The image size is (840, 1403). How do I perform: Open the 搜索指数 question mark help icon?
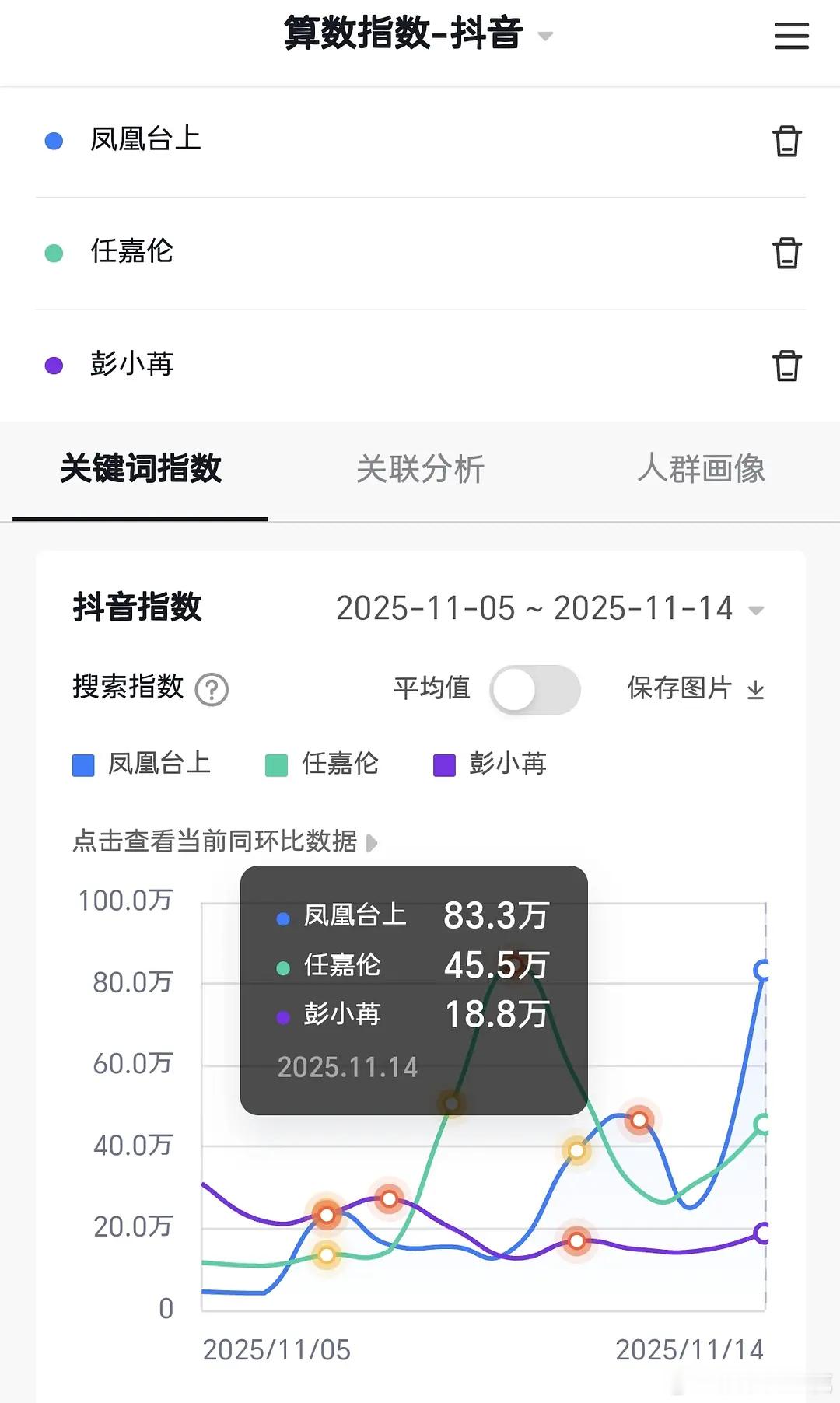pos(211,689)
